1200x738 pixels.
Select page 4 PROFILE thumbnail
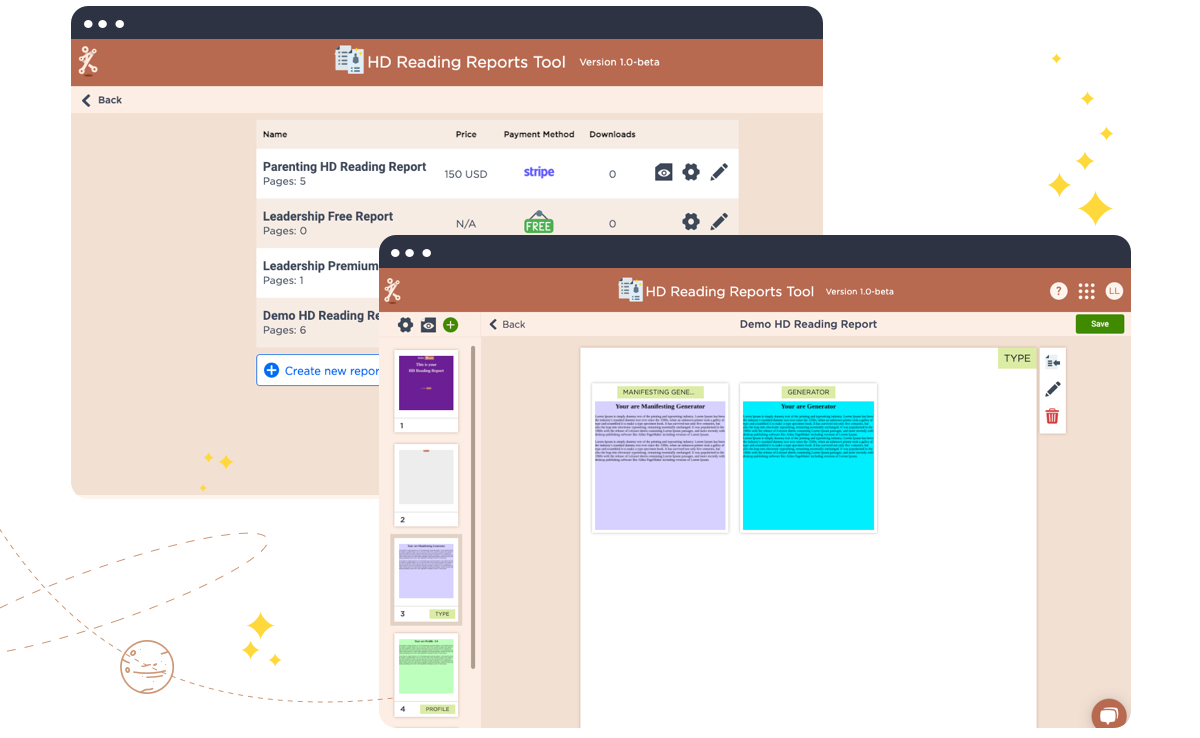tap(426, 670)
